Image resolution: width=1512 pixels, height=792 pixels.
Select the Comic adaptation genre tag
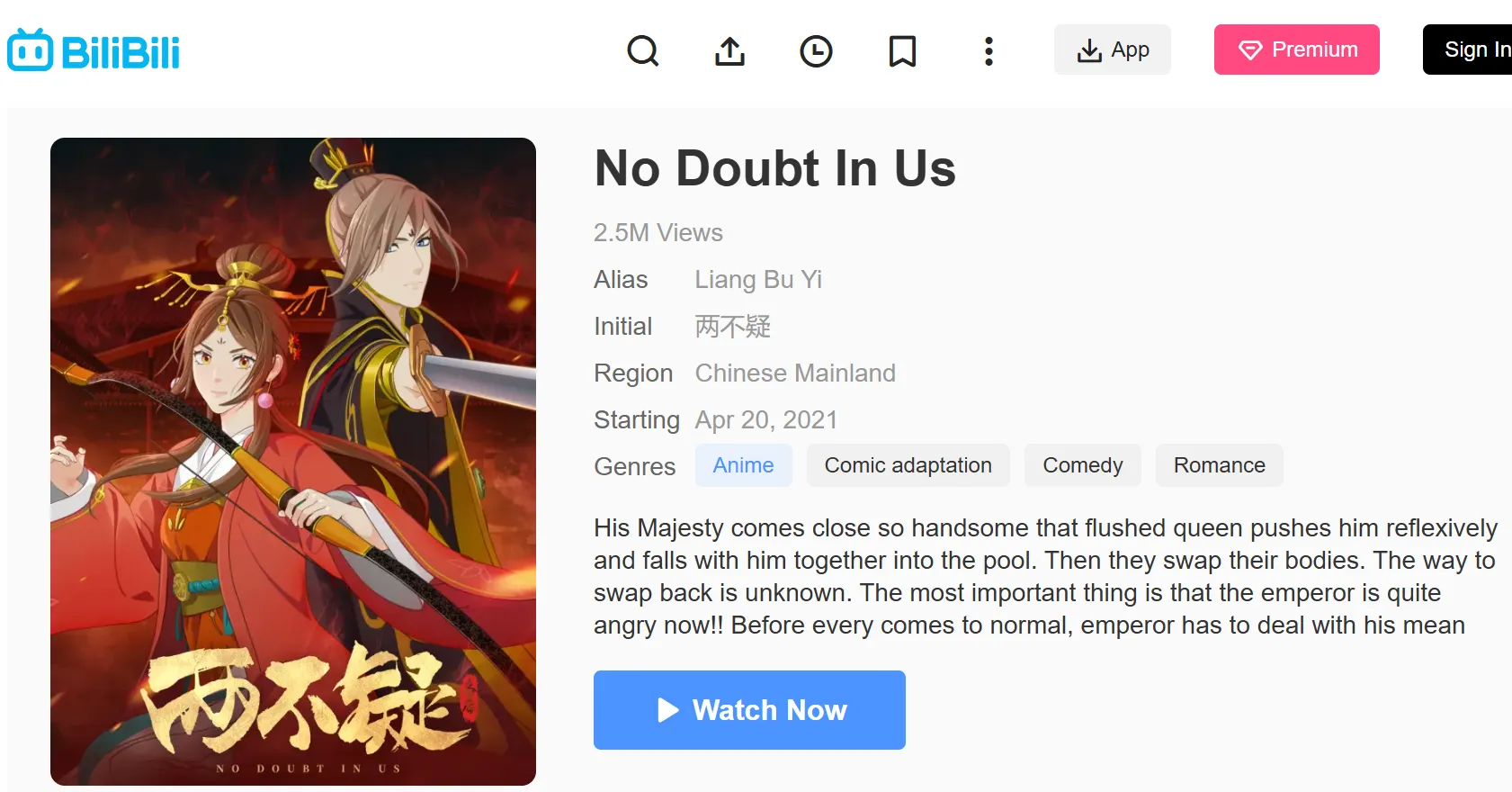click(908, 465)
